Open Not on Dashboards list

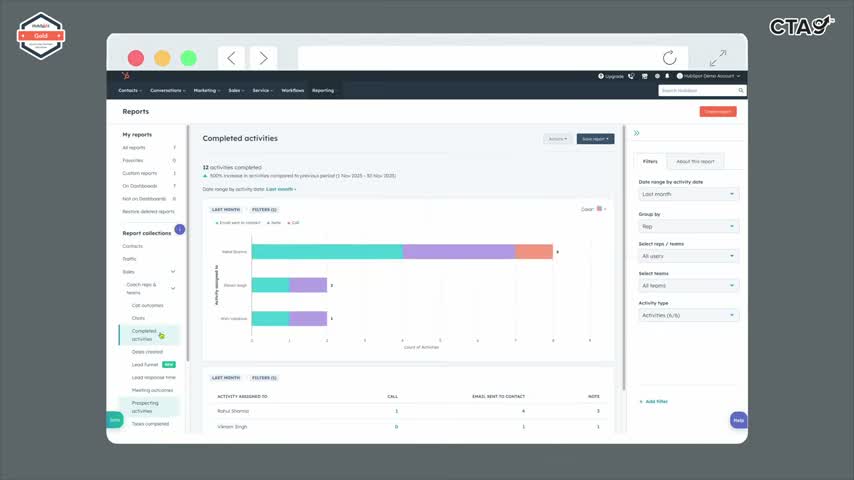[144, 199]
